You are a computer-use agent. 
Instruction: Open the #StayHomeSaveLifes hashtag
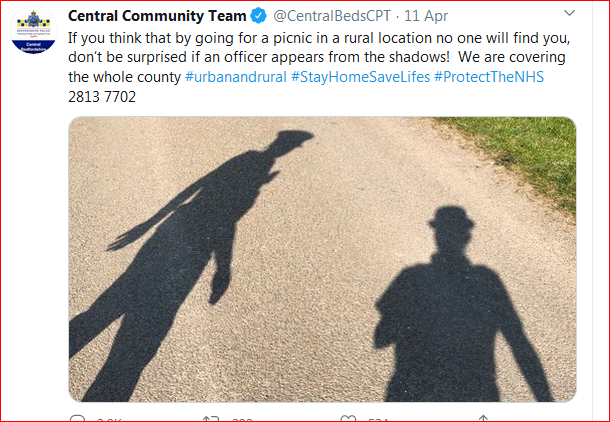pos(360,77)
